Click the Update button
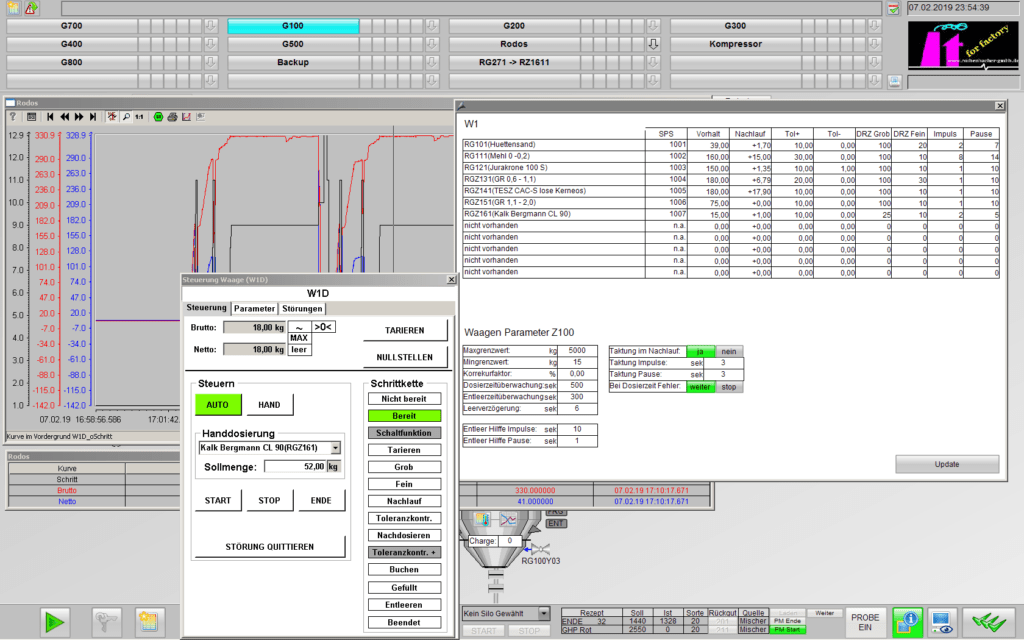Viewport: 1024px width, 640px height. [x=946, y=464]
